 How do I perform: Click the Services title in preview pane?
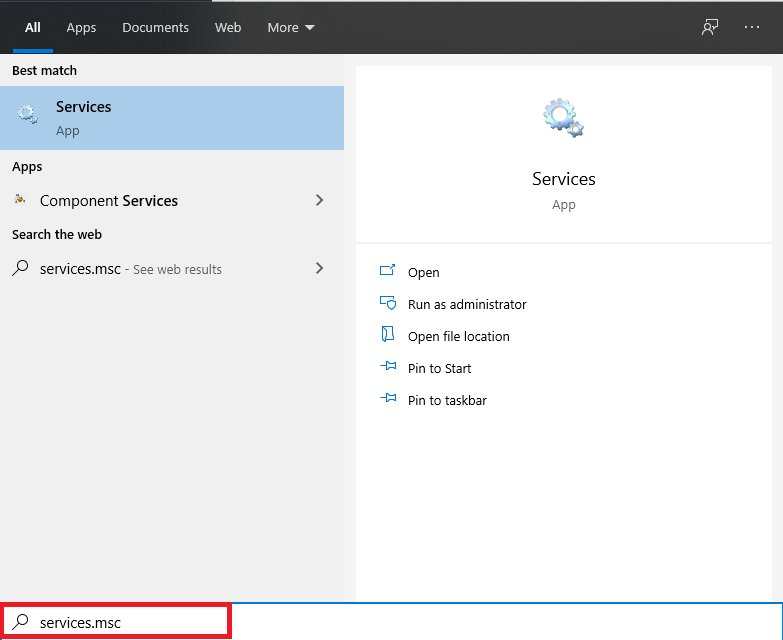(x=564, y=179)
